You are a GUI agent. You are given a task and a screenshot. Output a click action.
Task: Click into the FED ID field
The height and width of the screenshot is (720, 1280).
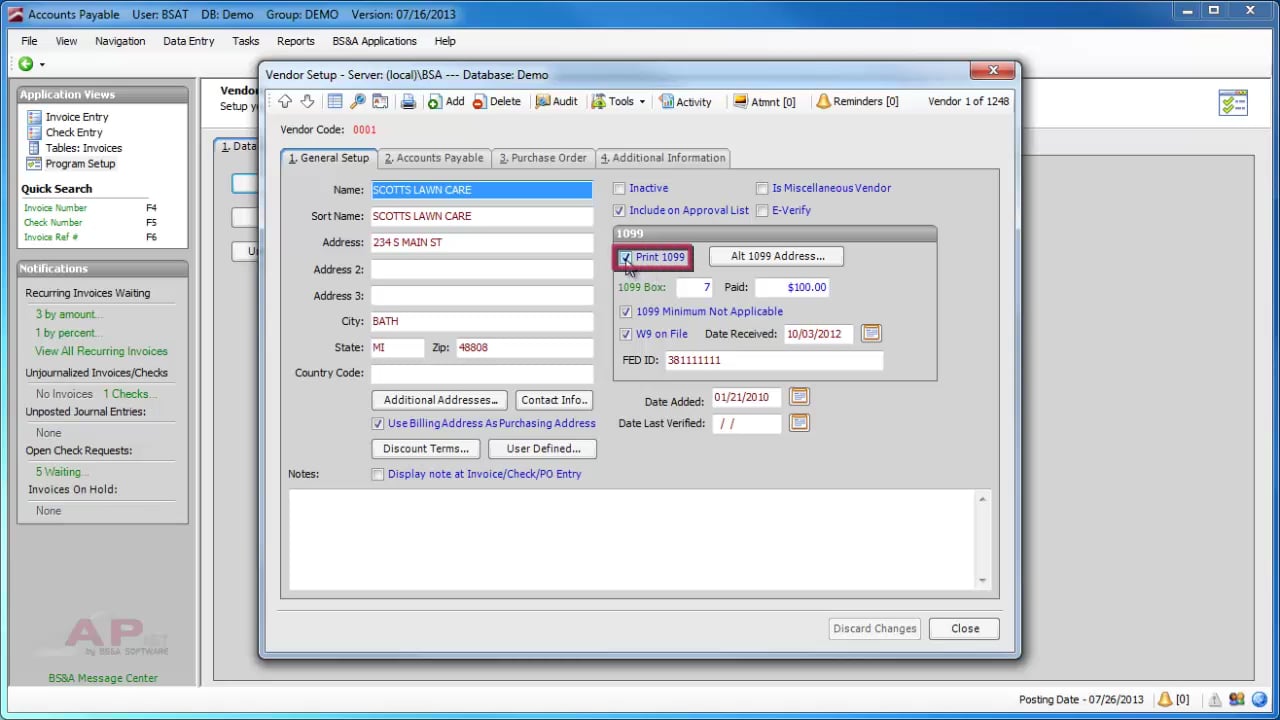(x=773, y=360)
